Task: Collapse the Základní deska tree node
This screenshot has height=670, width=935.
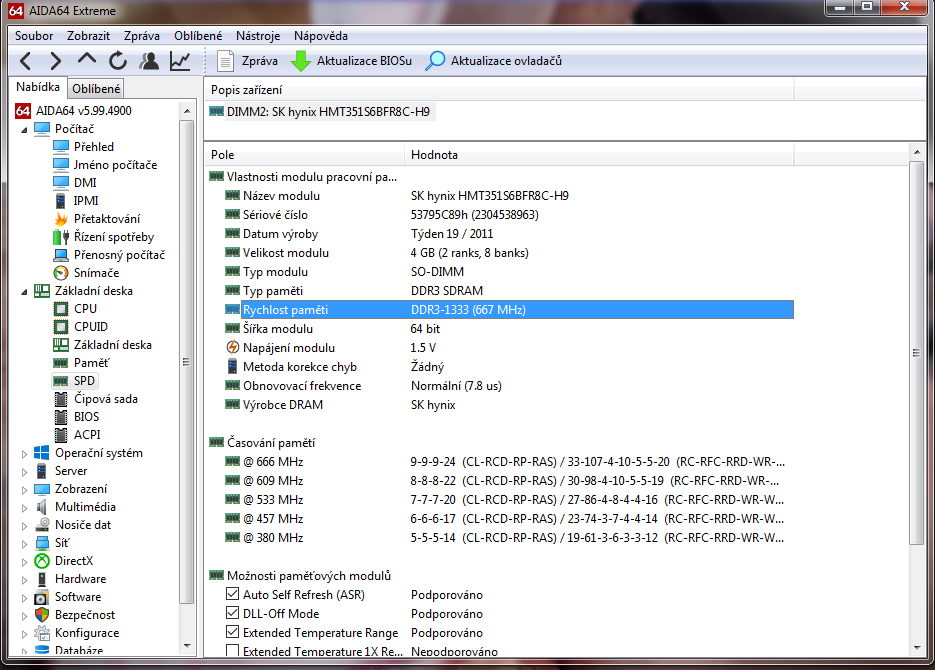Action: pos(24,291)
